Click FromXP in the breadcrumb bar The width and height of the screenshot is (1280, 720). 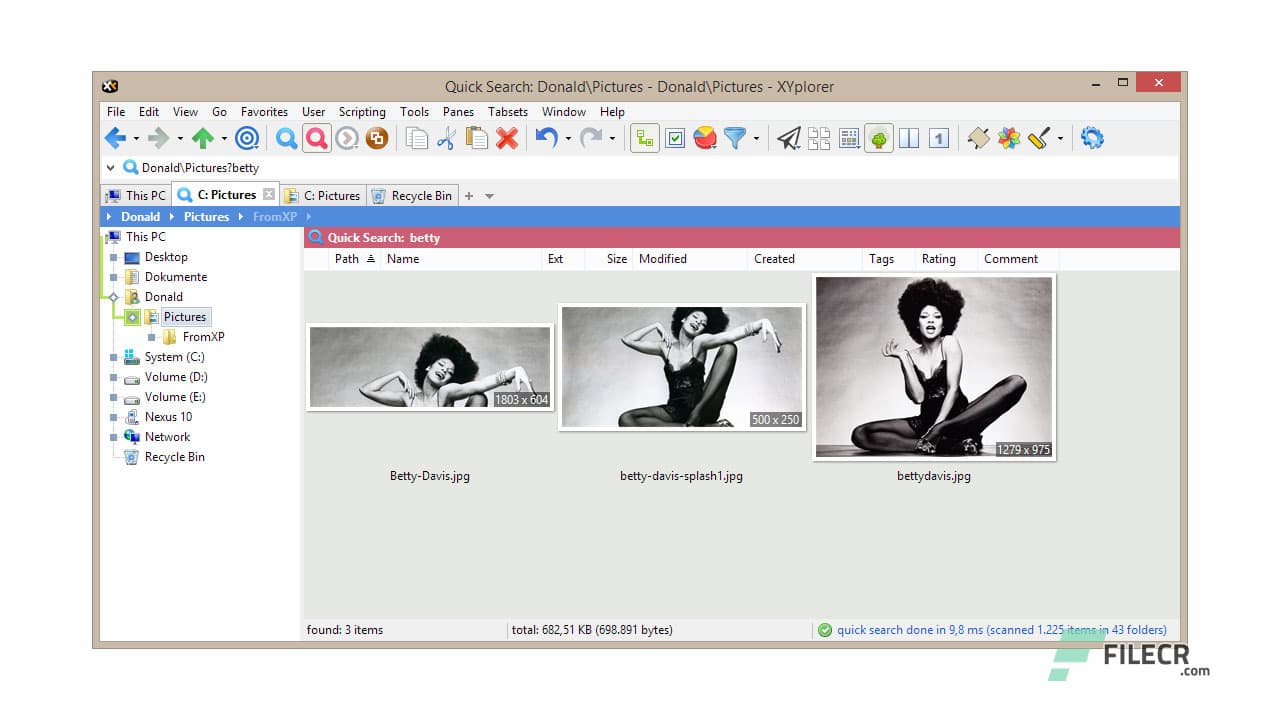pos(274,216)
